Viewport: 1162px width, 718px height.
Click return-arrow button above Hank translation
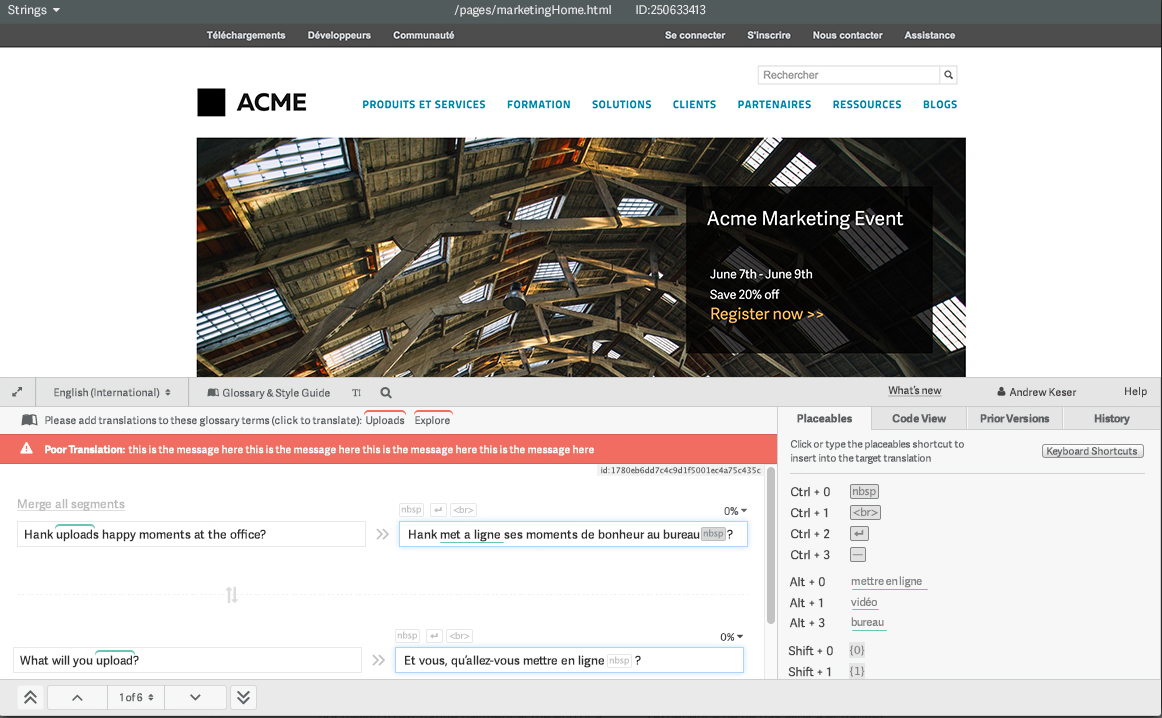(x=438, y=510)
